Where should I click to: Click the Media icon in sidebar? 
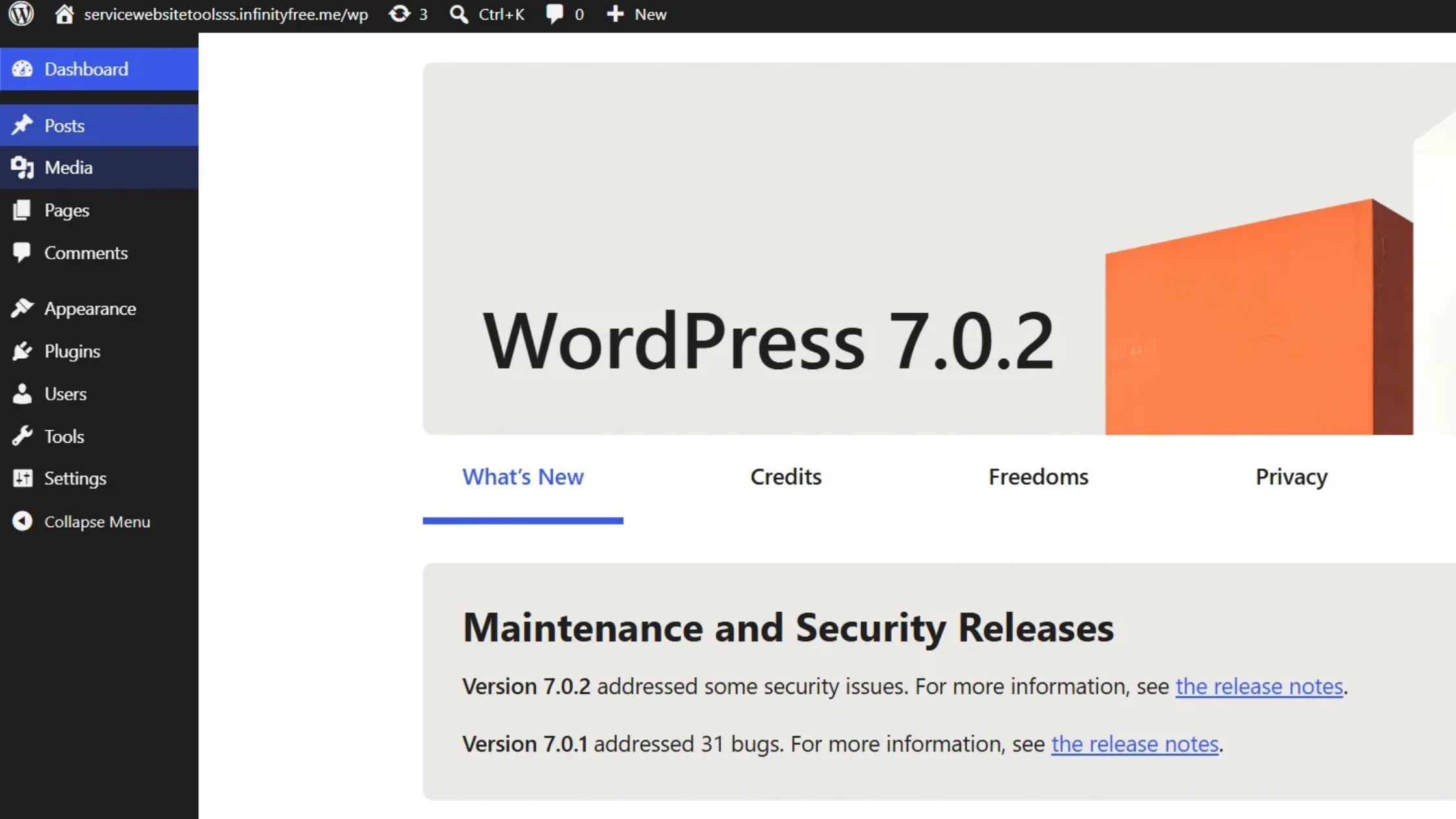click(x=22, y=168)
